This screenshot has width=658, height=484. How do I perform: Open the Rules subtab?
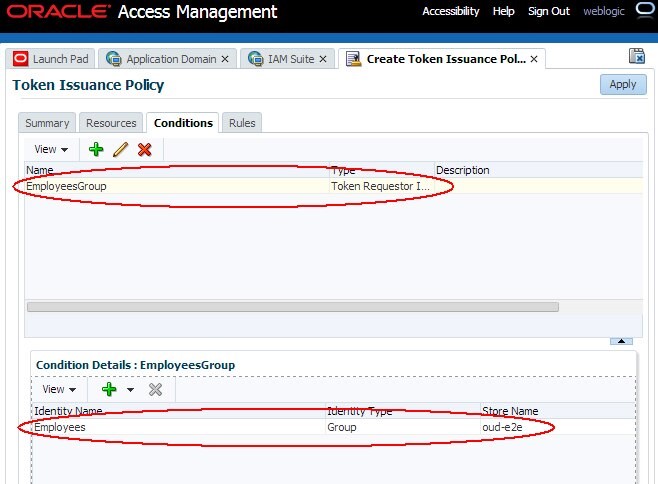(x=242, y=123)
